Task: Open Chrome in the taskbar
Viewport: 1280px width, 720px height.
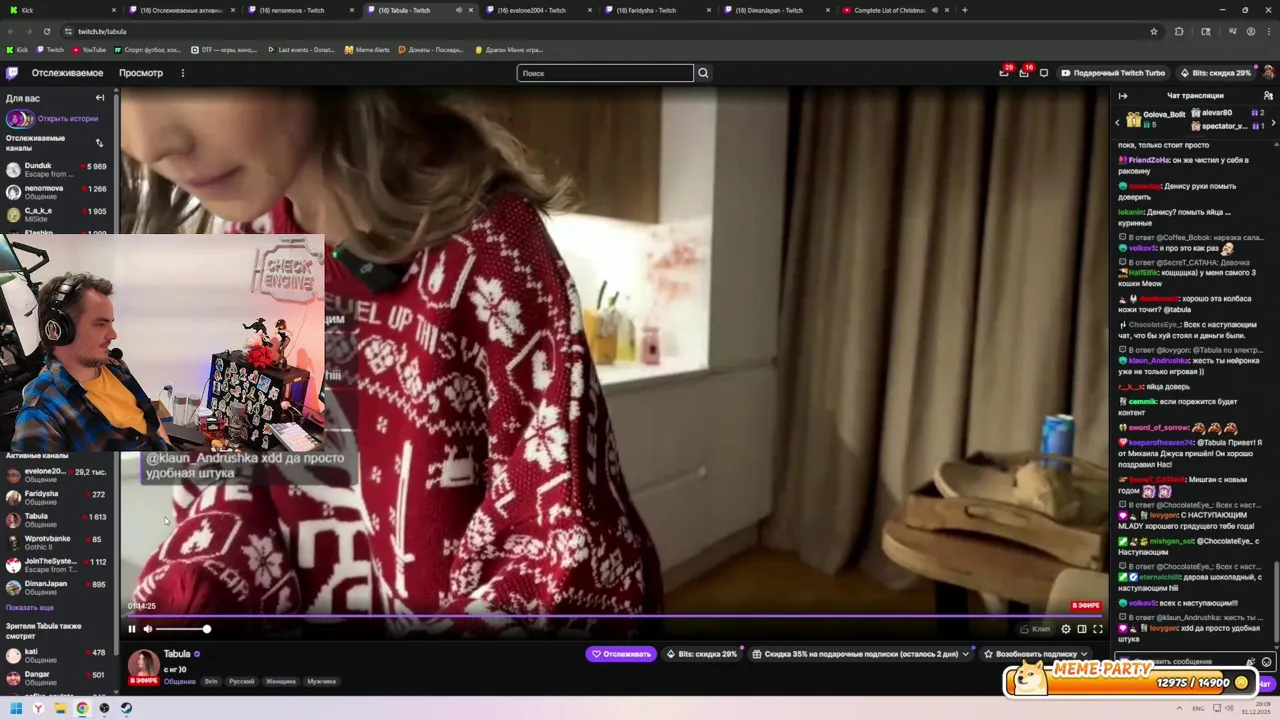Action: (x=82, y=708)
